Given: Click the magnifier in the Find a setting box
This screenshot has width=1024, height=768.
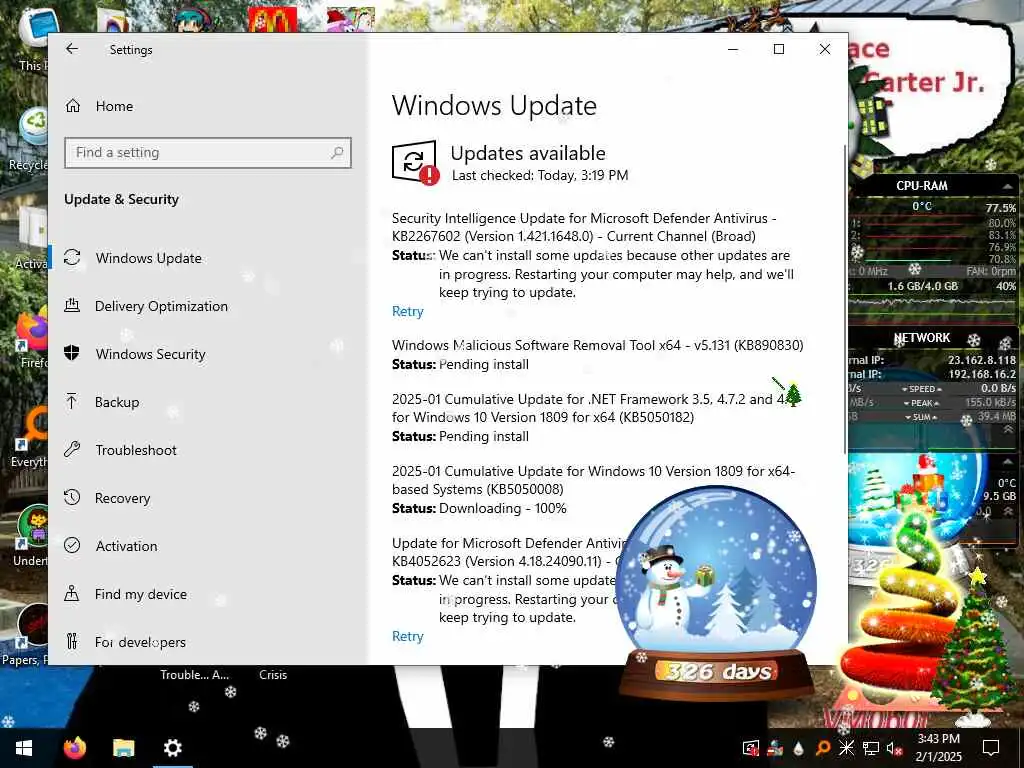Looking at the screenshot, I should (x=337, y=153).
